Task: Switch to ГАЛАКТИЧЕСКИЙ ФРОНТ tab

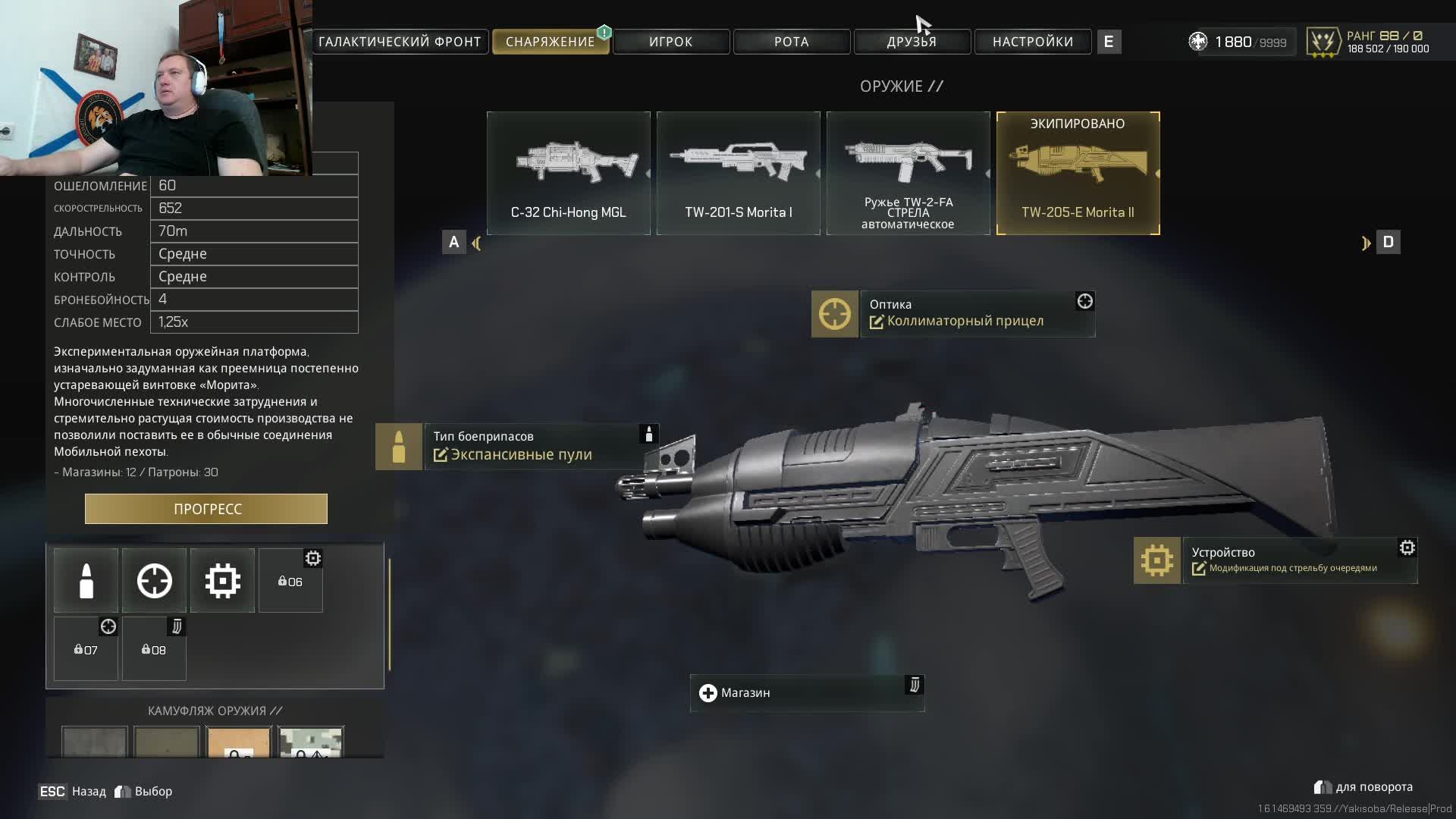Action: (400, 42)
